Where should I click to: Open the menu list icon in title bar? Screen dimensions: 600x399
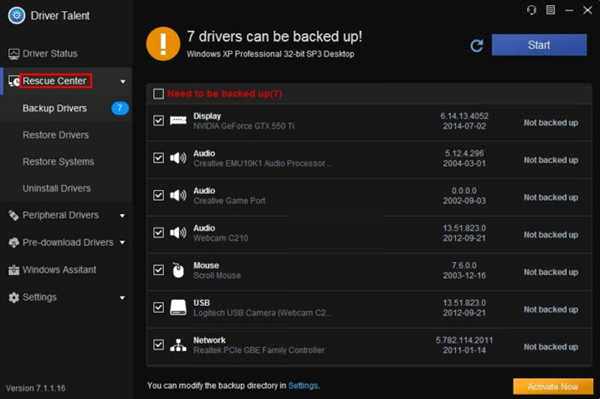[x=550, y=10]
